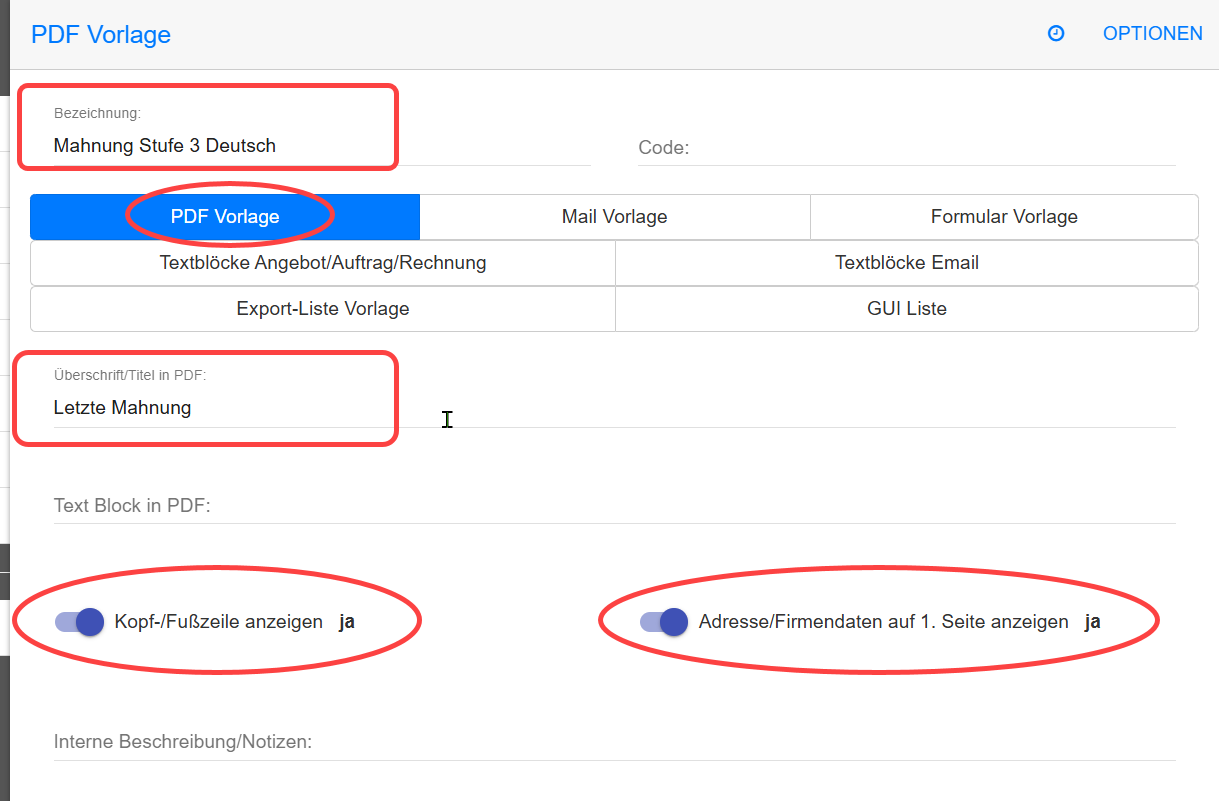The height and width of the screenshot is (801, 1219).
Task: Click the PDF Vorlage dialog title
Action: 101,35
